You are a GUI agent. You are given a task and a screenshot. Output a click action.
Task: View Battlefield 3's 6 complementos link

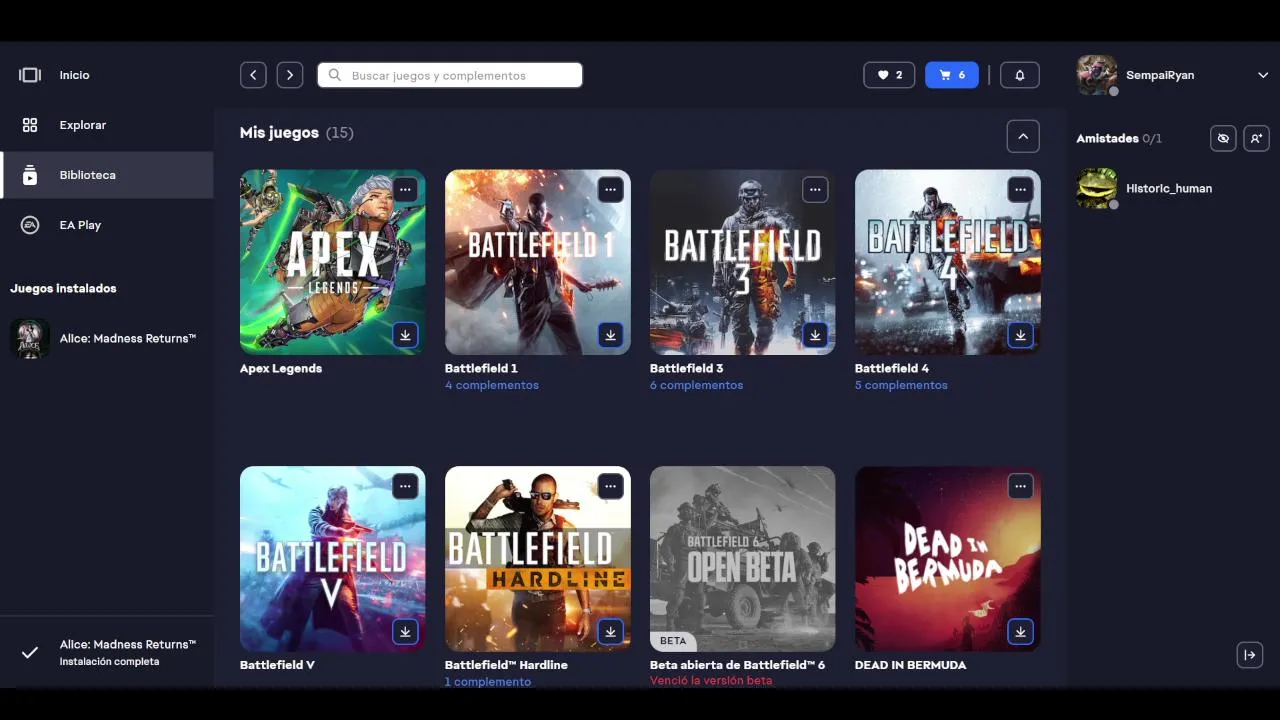697,385
